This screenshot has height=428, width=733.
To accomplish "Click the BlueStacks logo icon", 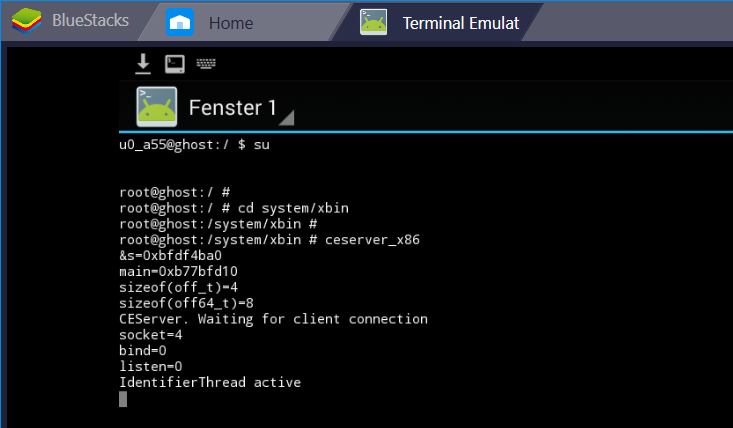I will (x=27, y=21).
